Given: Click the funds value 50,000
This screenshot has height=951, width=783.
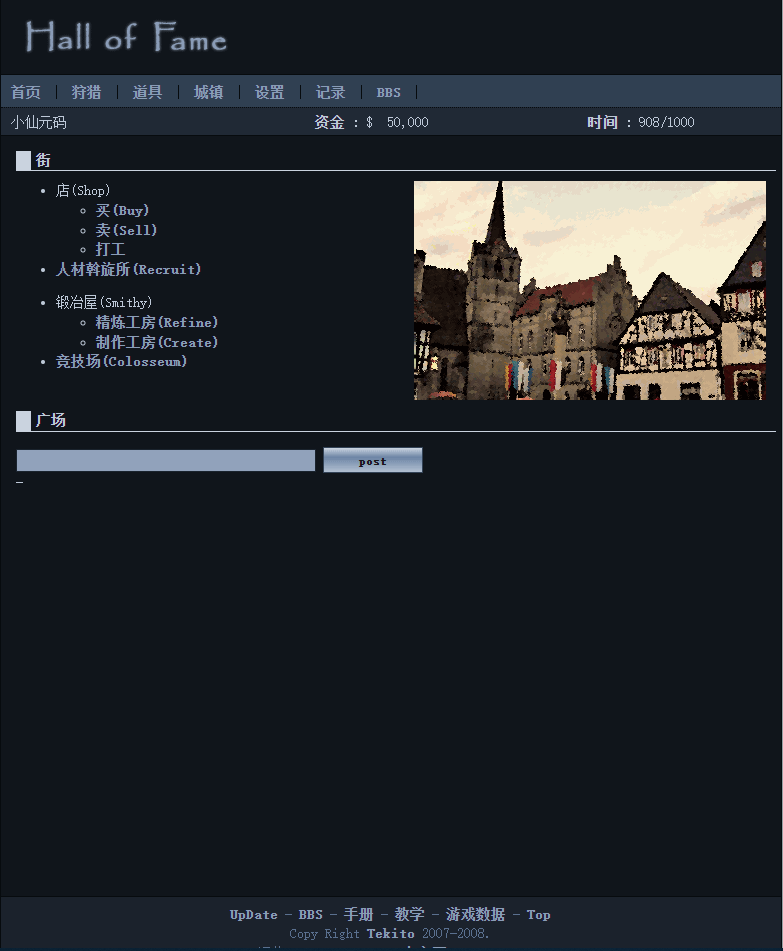Looking at the screenshot, I should pos(408,123).
